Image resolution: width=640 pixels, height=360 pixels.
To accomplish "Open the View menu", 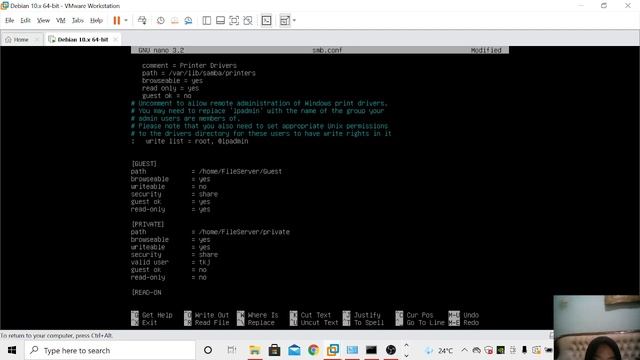I will pos(43,20).
